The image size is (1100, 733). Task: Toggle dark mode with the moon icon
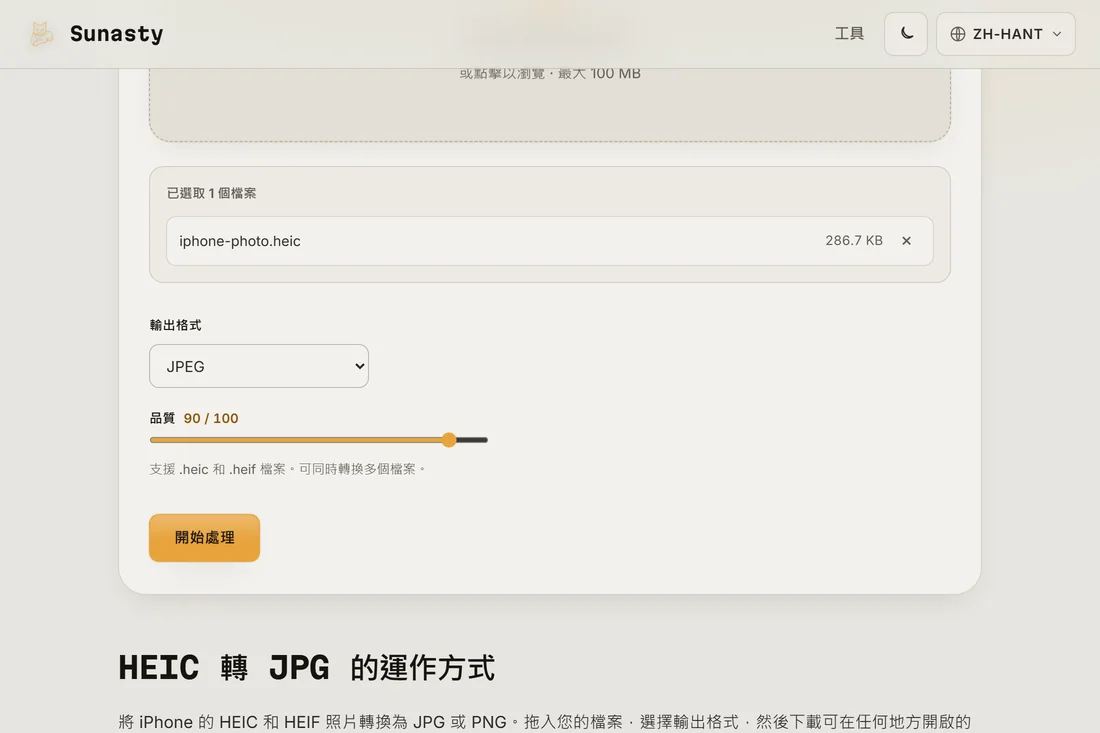tap(906, 34)
